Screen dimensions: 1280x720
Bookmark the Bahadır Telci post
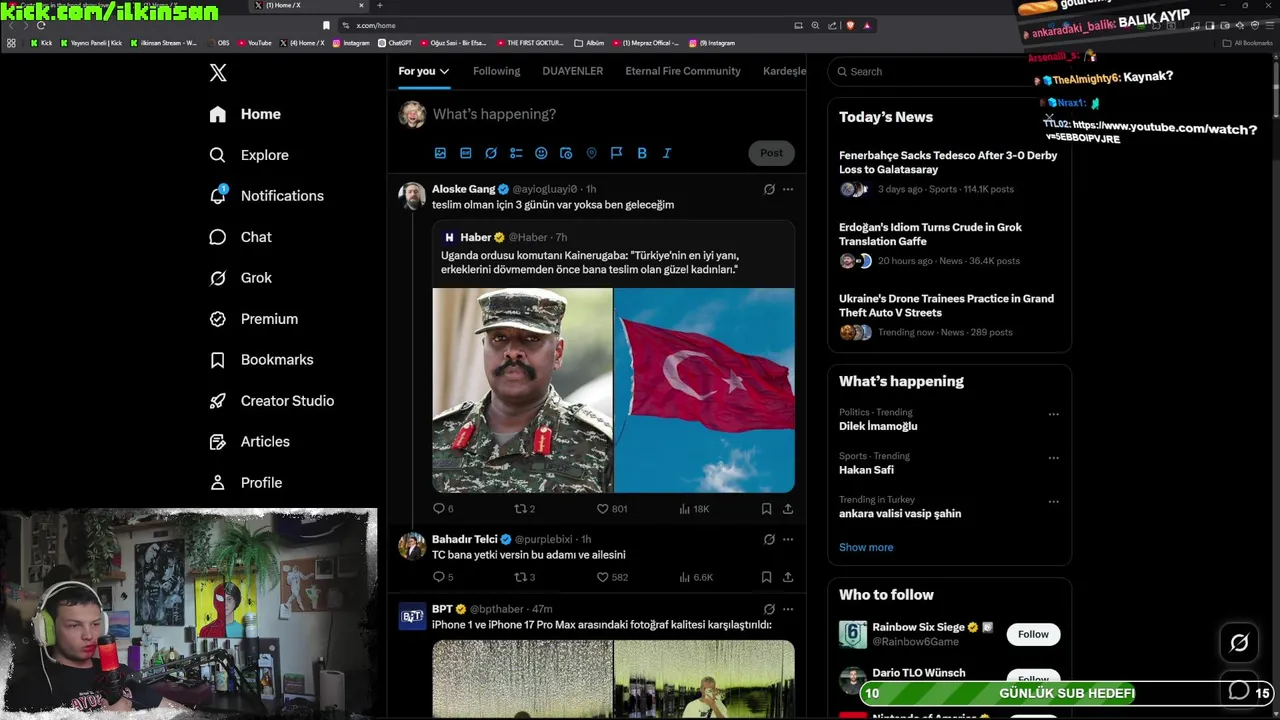pos(766,577)
